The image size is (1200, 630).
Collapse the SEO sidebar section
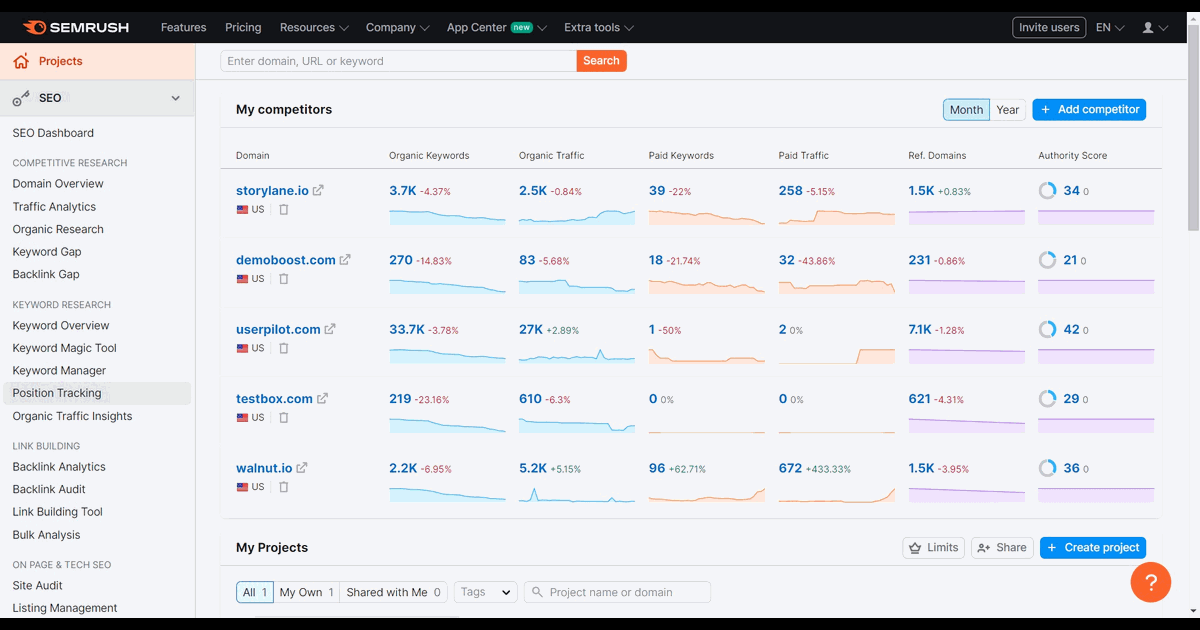[x=176, y=98]
